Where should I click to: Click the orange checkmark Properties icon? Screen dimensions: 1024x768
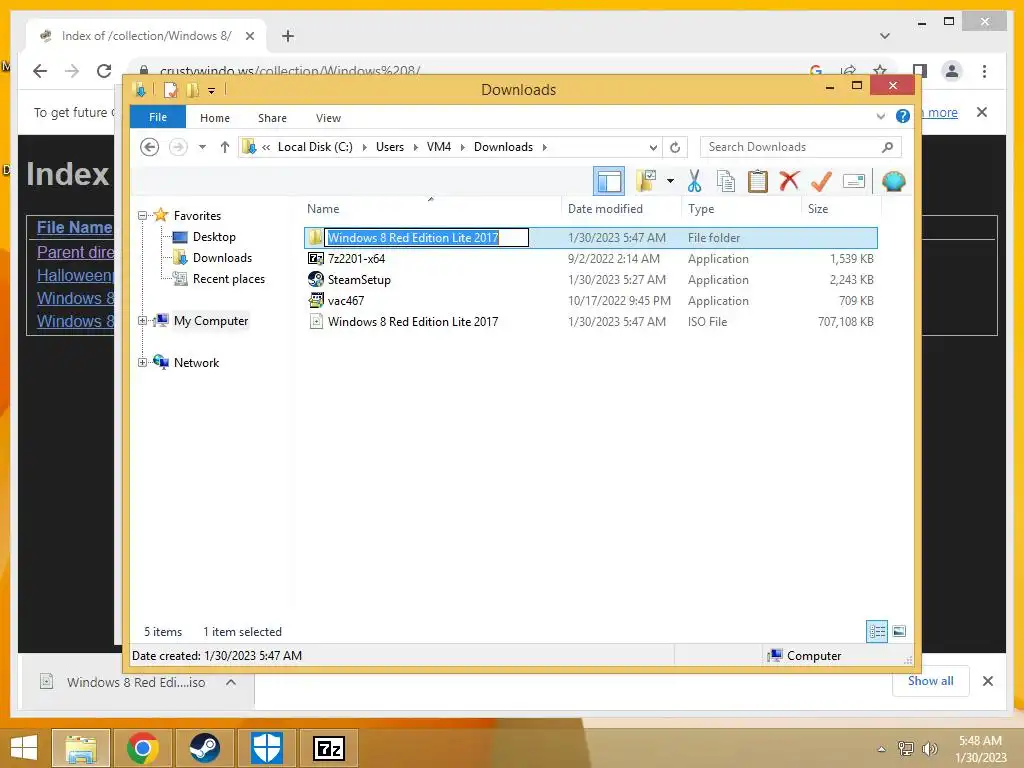821,181
